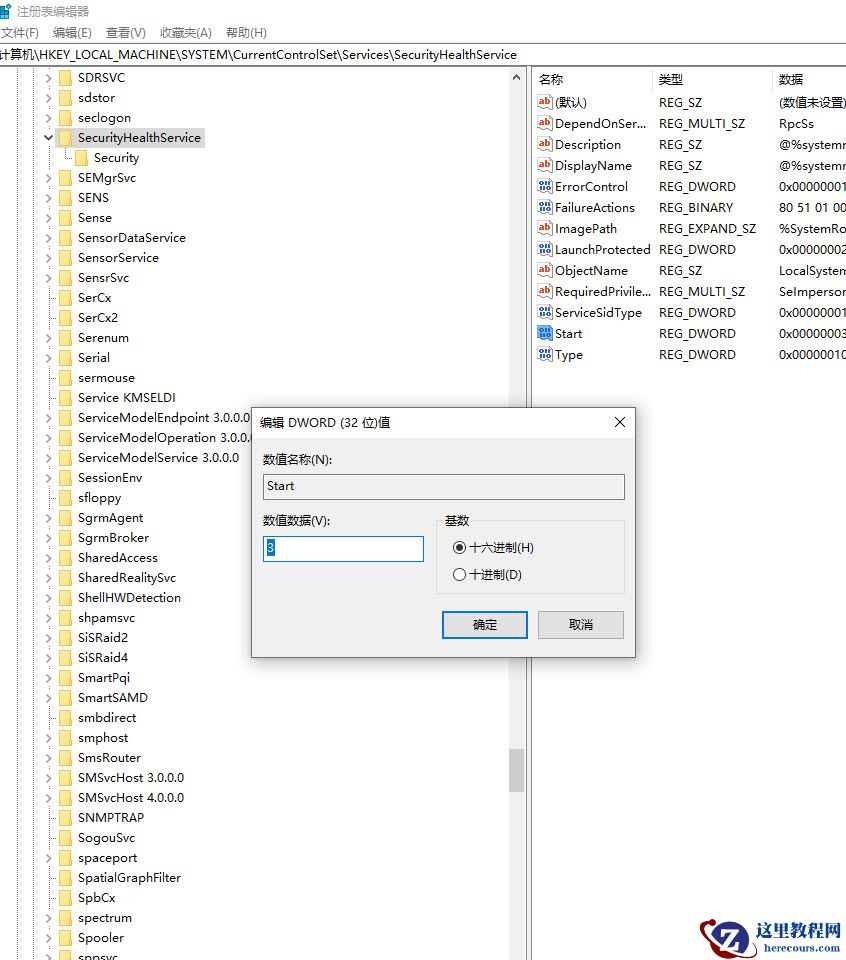846x960 pixels.
Task: Collapse the SecurityHealthService tree node
Action: click(48, 137)
